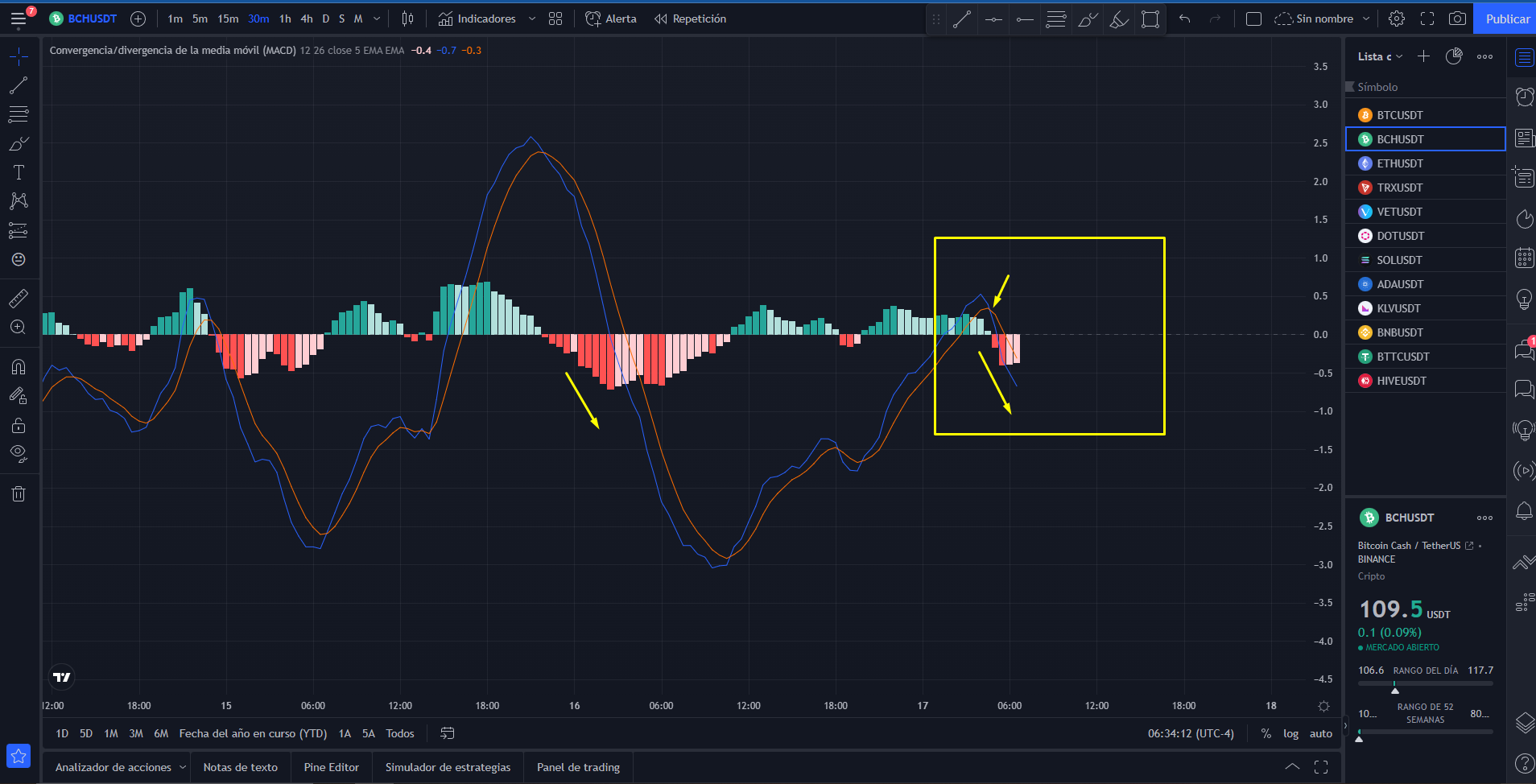Viewport: 1536px width, 784px height.
Task: Open the candlestick chart style selector
Action: coord(408,19)
